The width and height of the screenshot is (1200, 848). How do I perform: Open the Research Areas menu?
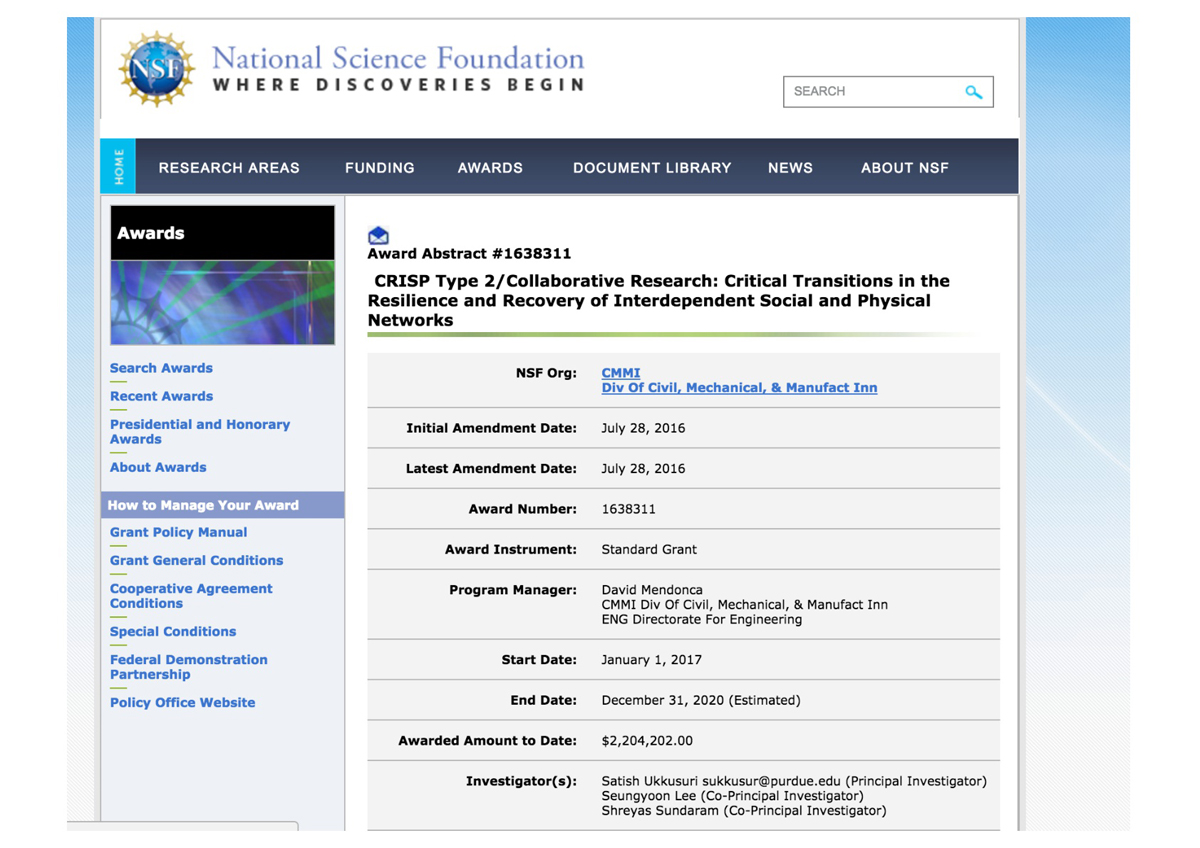tap(229, 168)
